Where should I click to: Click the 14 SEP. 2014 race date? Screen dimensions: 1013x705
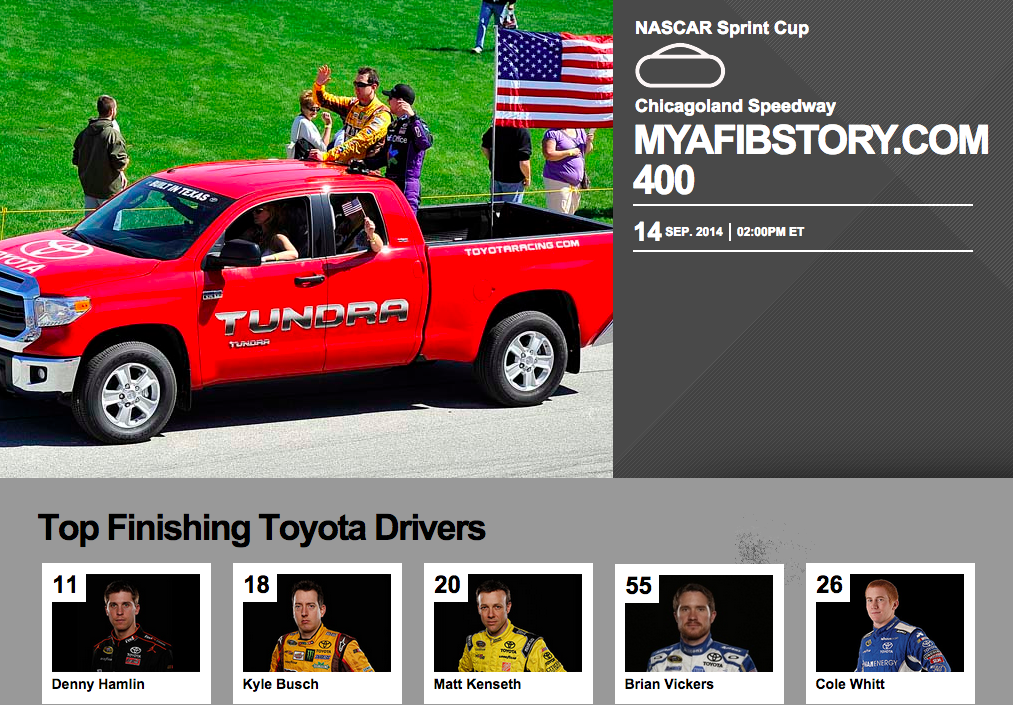678,231
